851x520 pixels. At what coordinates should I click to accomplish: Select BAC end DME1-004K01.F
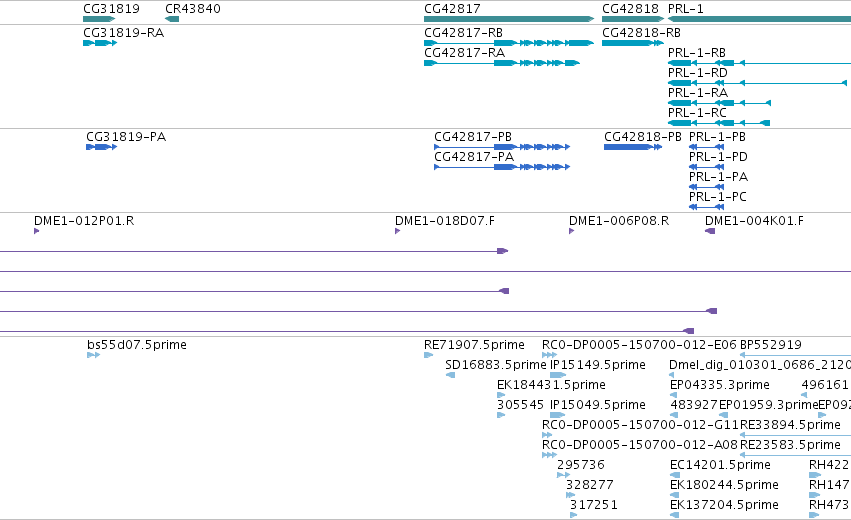[710, 231]
